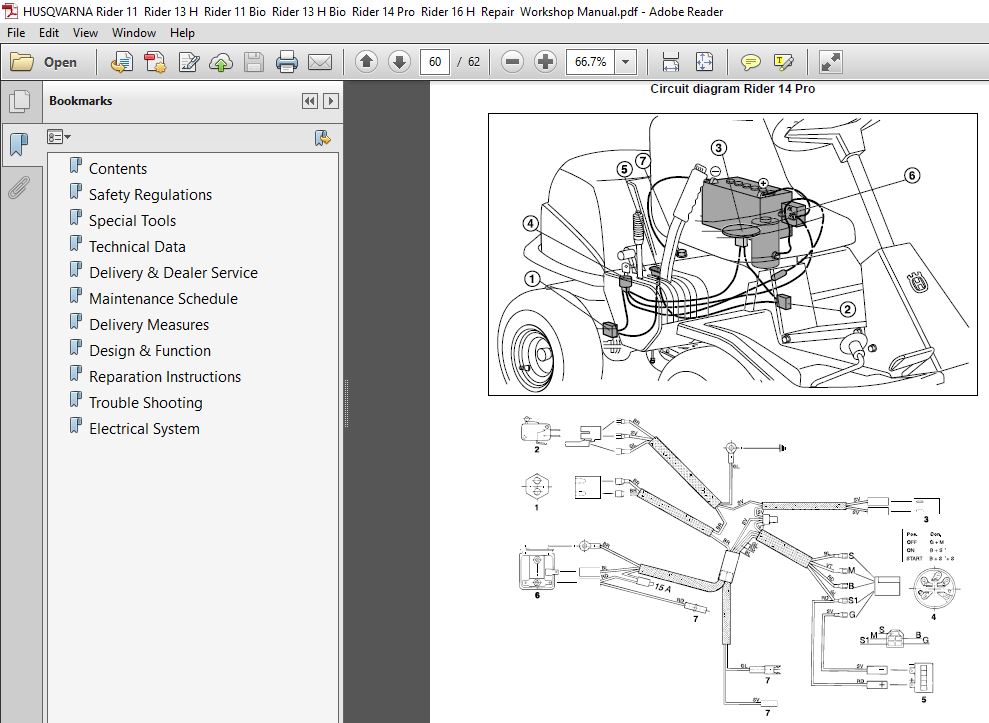
Task: Select the Electrical System bookmark
Action: [144, 428]
